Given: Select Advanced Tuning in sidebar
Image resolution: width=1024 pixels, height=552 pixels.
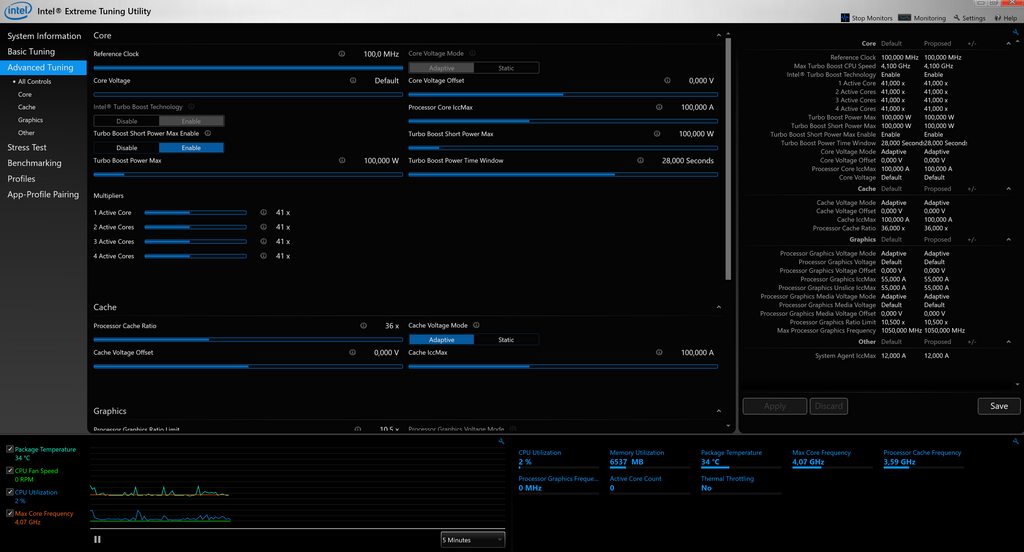Looking at the screenshot, I should 44,67.
